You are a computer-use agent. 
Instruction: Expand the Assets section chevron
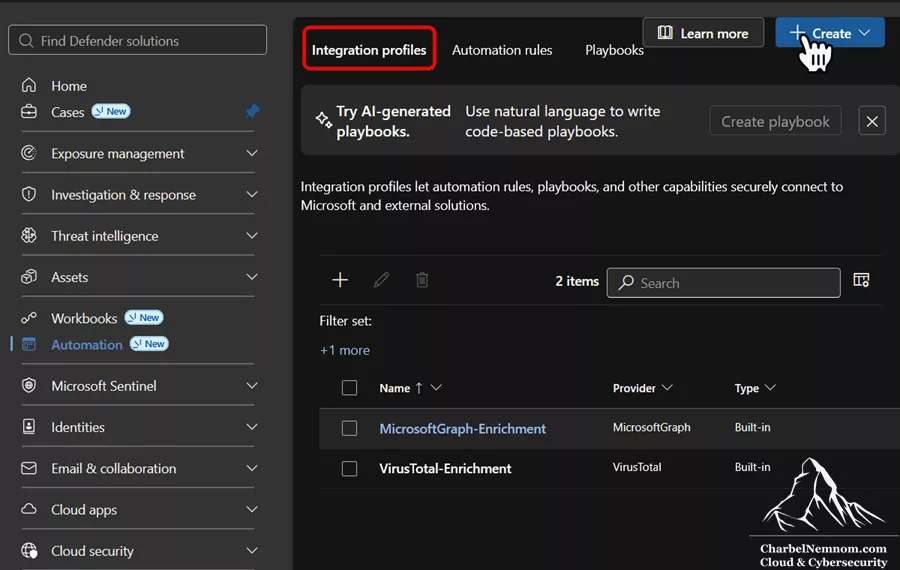click(251, 277)
